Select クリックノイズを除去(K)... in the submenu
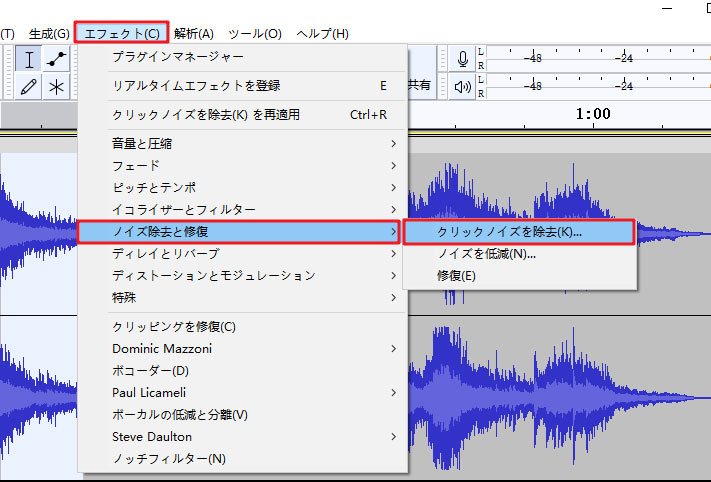 [x=519, y=232]
